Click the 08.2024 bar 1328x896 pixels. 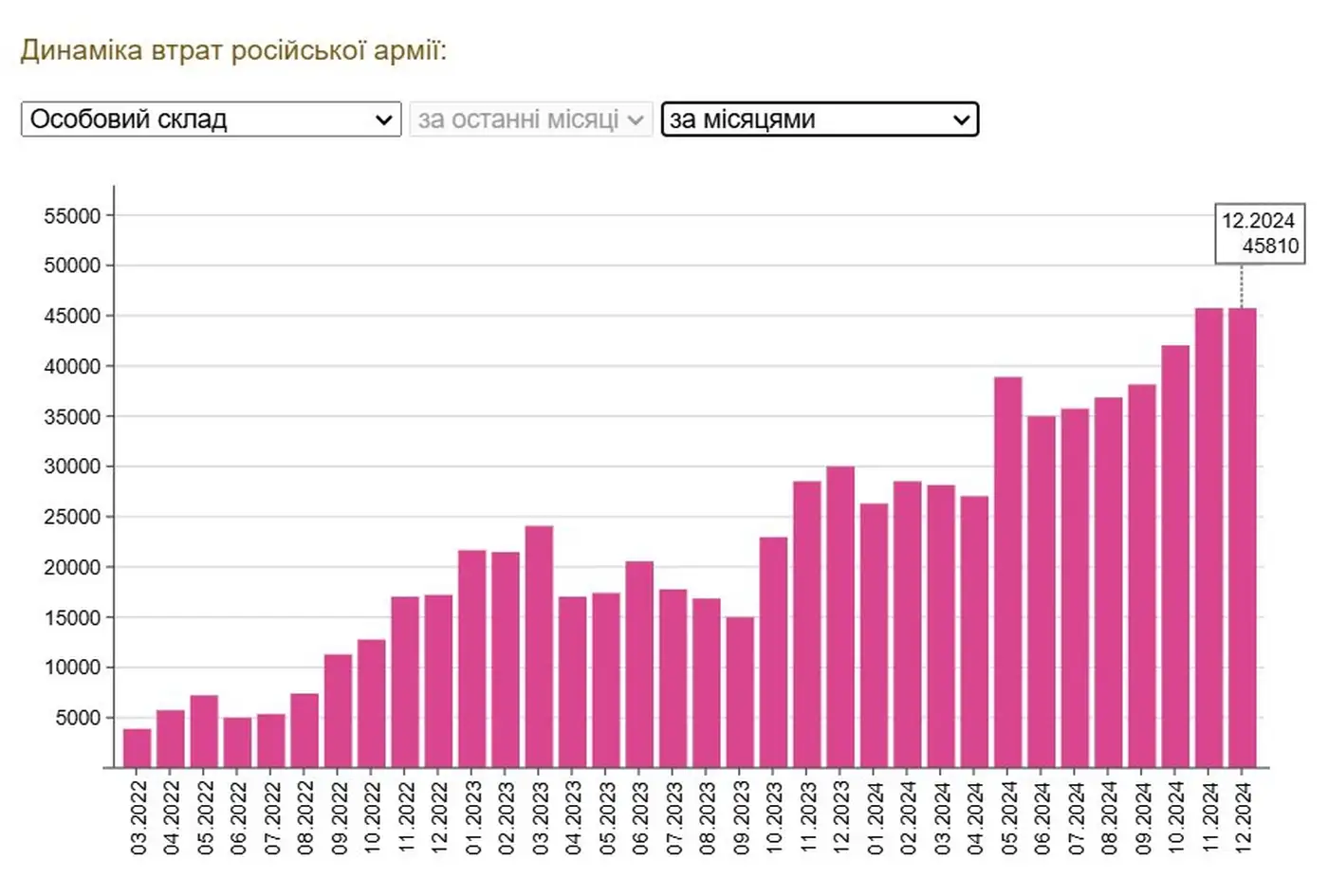click(x=1108, y=582)
